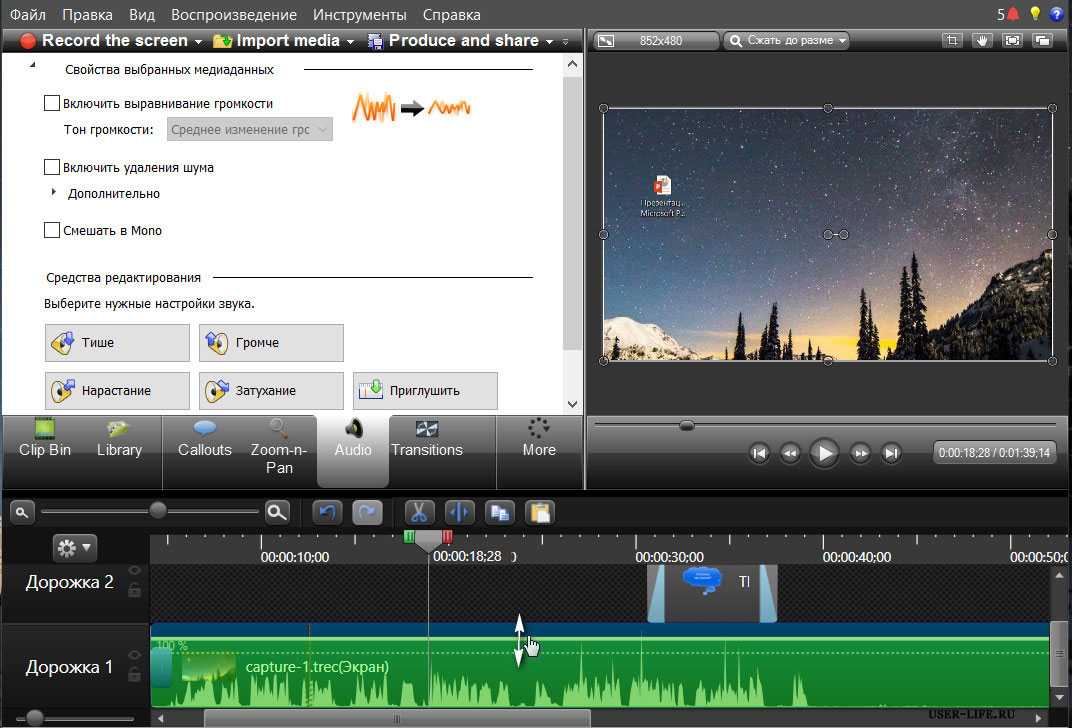Open the Воспроизведение menu
The height and width of the screenshot is (728, 1072).
tap(233, 14)
